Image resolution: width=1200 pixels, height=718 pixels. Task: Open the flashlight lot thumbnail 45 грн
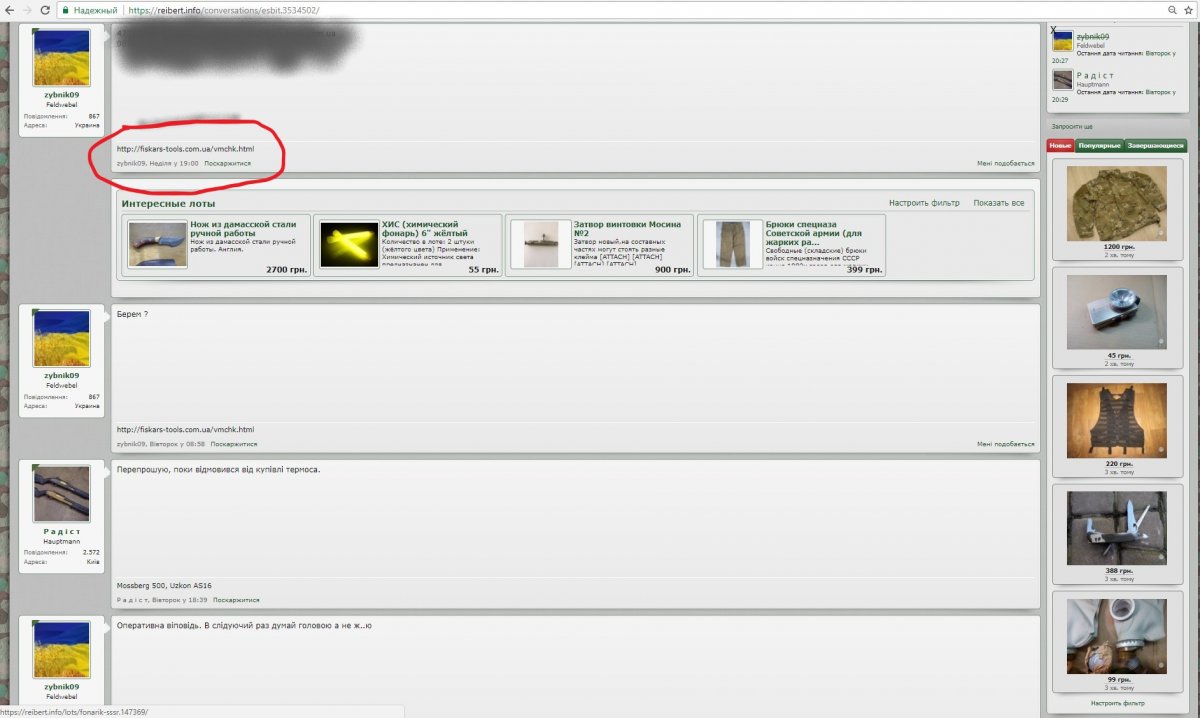(x=1117, y=312)
